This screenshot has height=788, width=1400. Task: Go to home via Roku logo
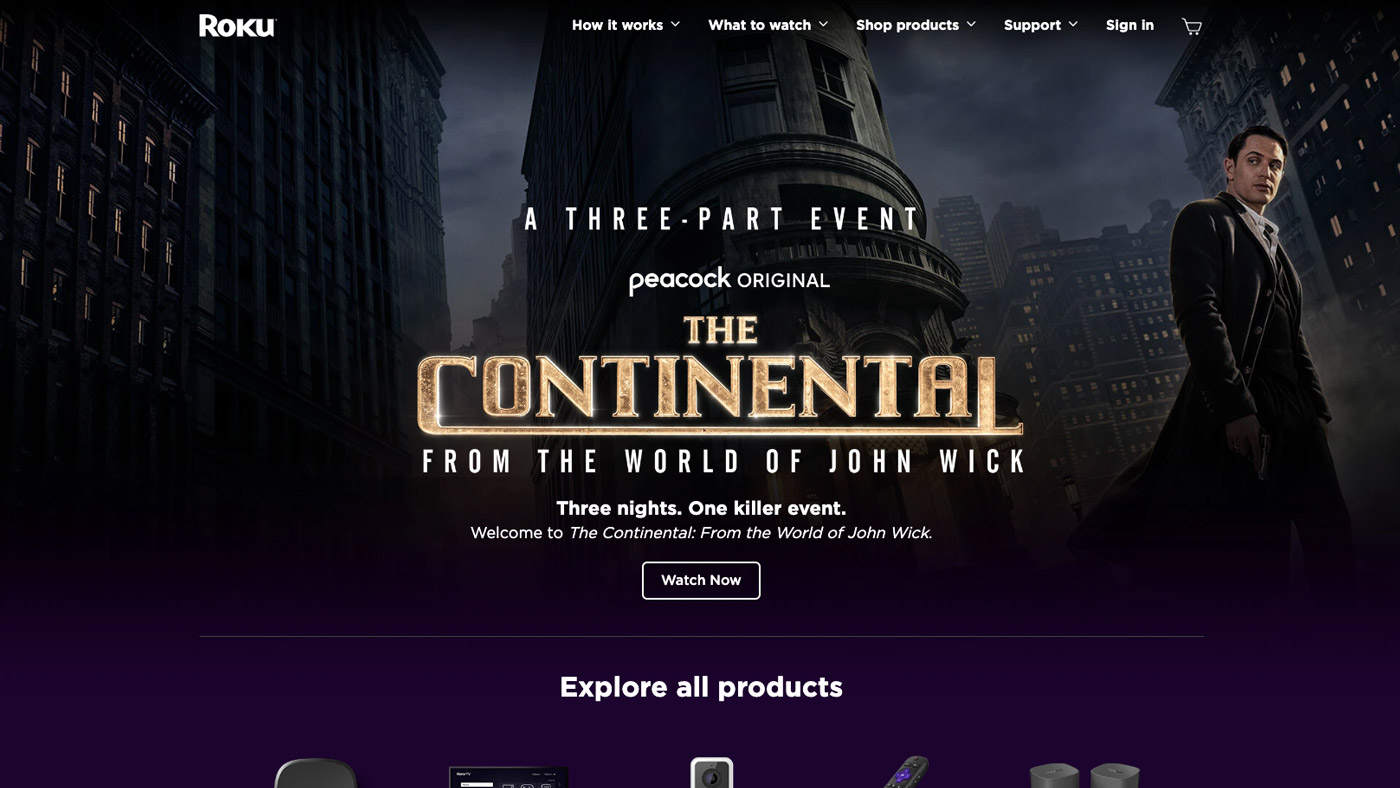(237, 26)
